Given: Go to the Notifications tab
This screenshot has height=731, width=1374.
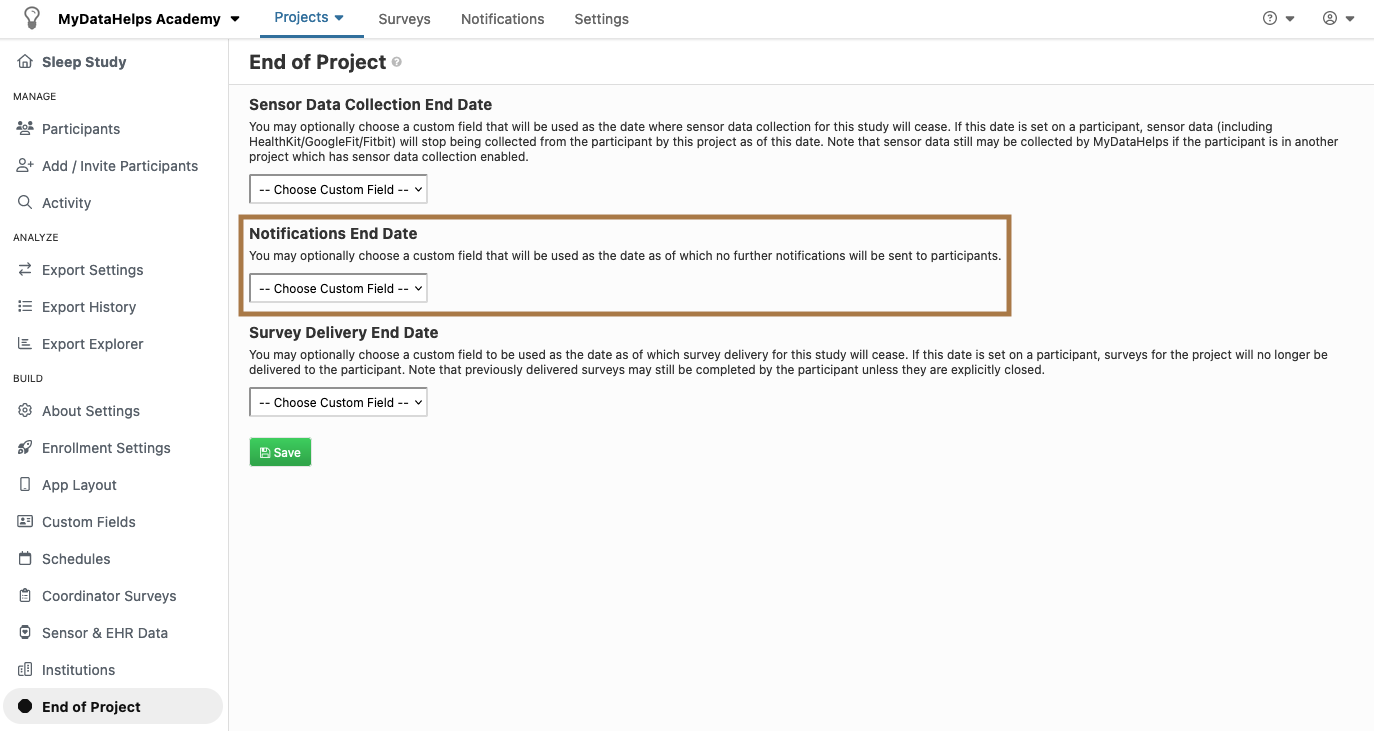Looking at the screenshot, I should tap(502, 19).
